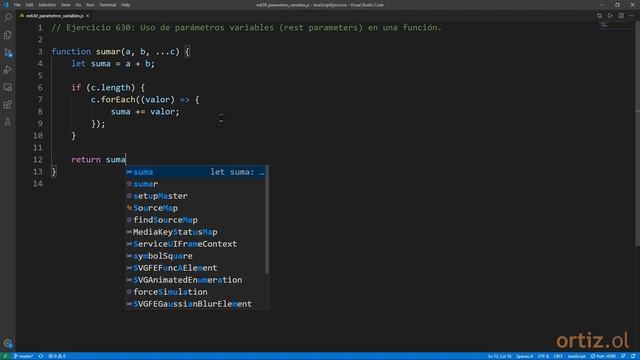Open errors and warnings count in status bar
Screen dimensions: 640x360
(57, 356)
